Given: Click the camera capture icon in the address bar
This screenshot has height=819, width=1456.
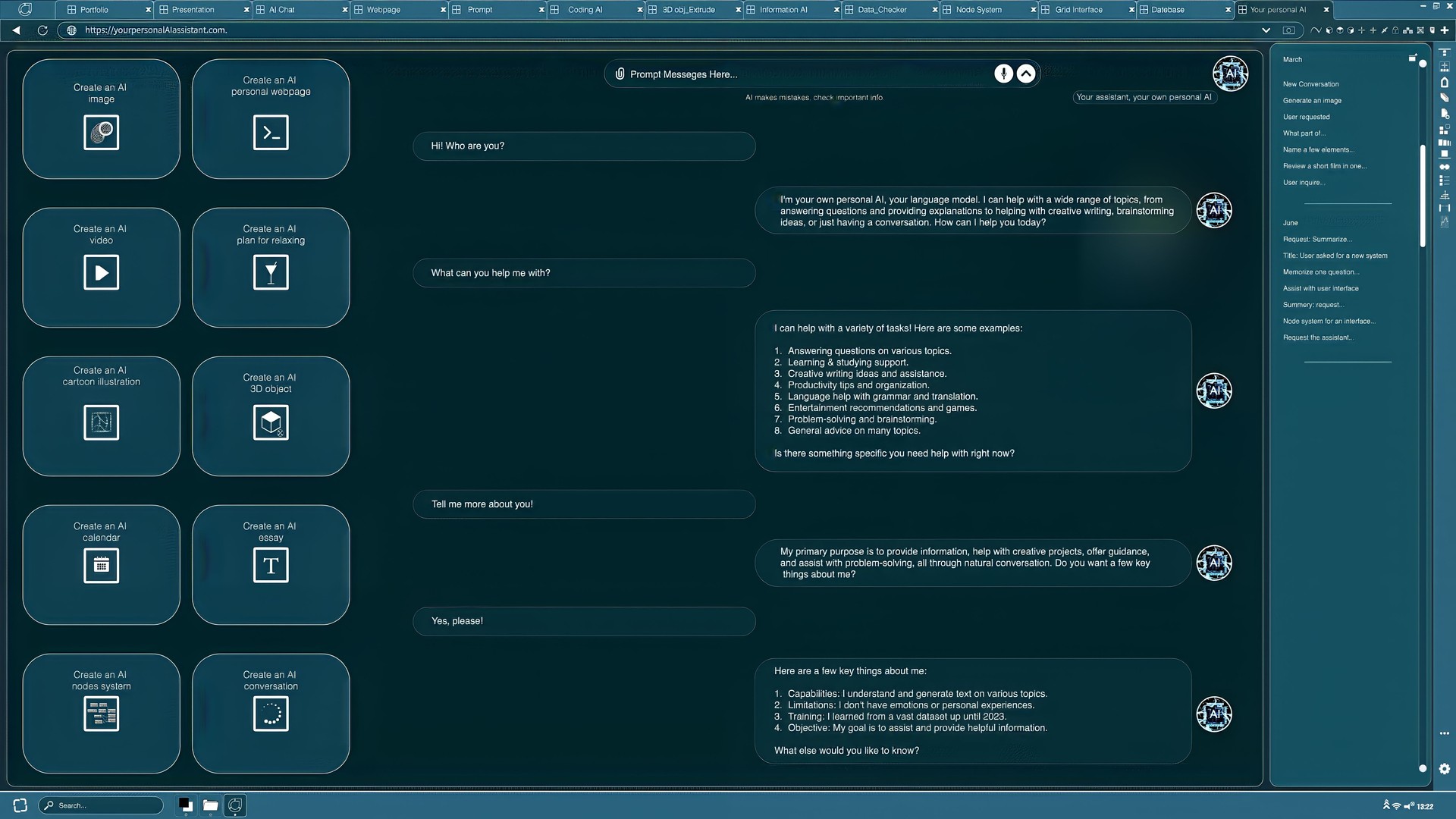Looking at the screenshot, I should tap(1289, 30).
